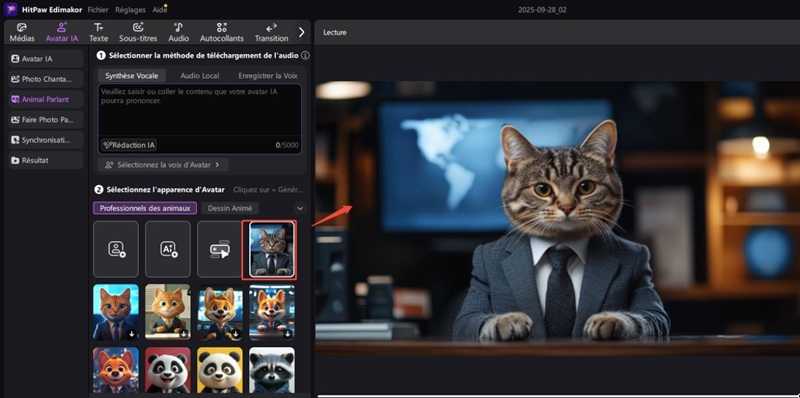Click the avatar video tile icon
The width and height of the screenshot is (800, 398).
click(220, 249)
